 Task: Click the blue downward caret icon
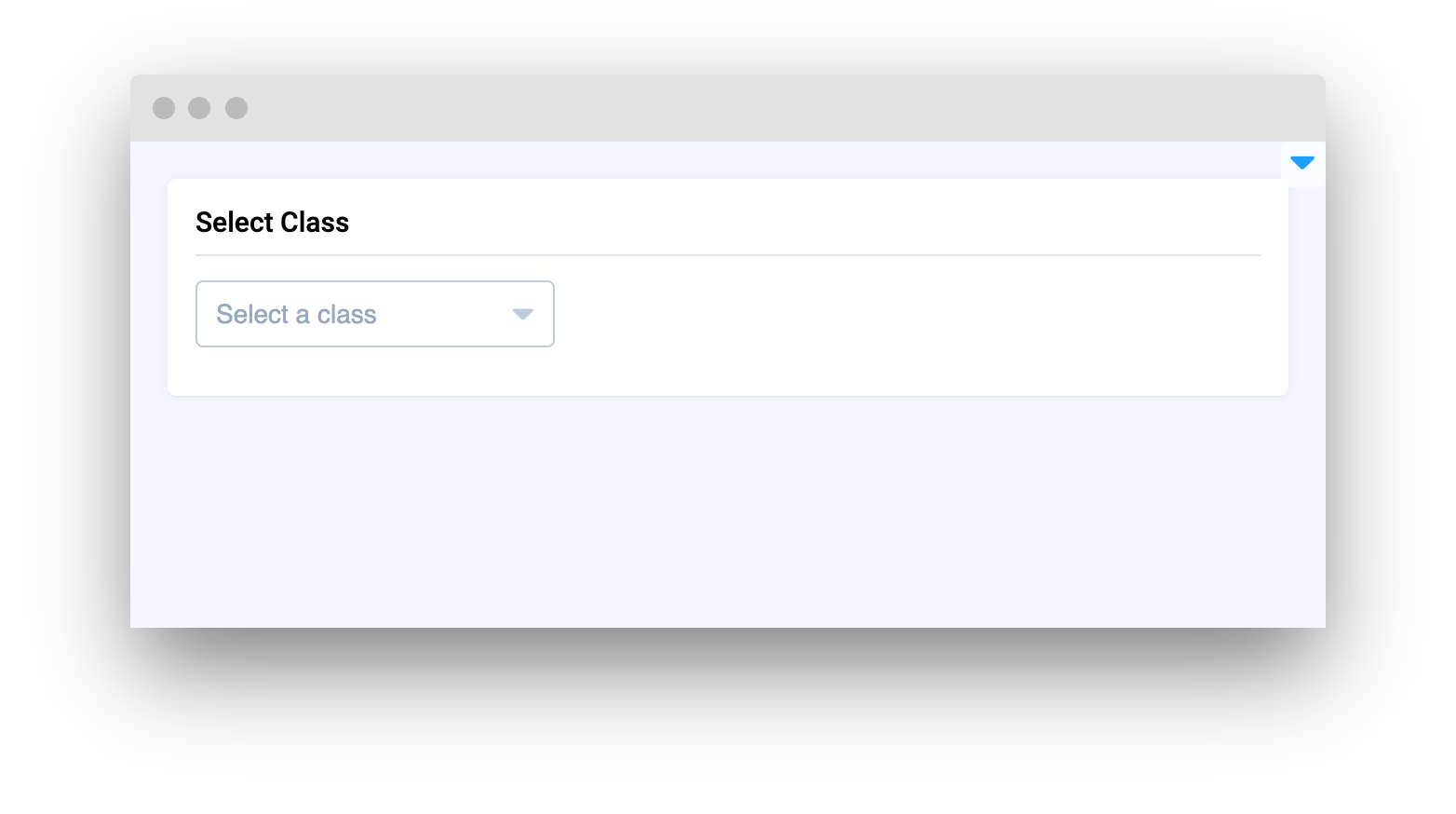[x=1301, y=163]
